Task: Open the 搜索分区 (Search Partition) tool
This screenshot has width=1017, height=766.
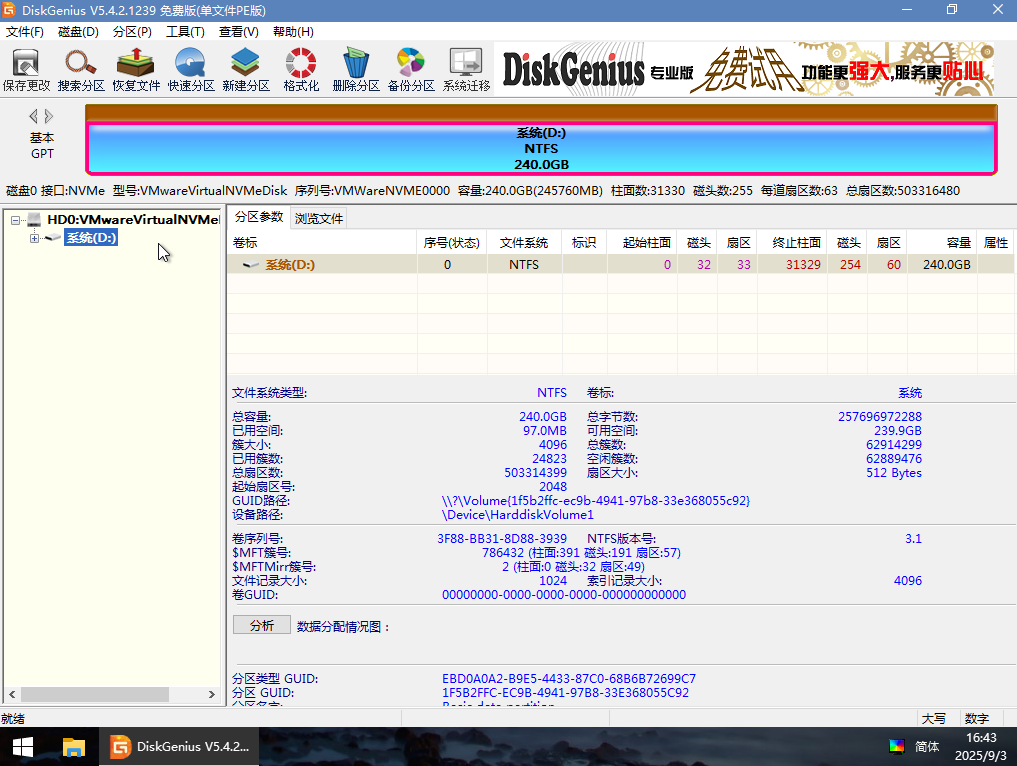Action: pos(80,67)
